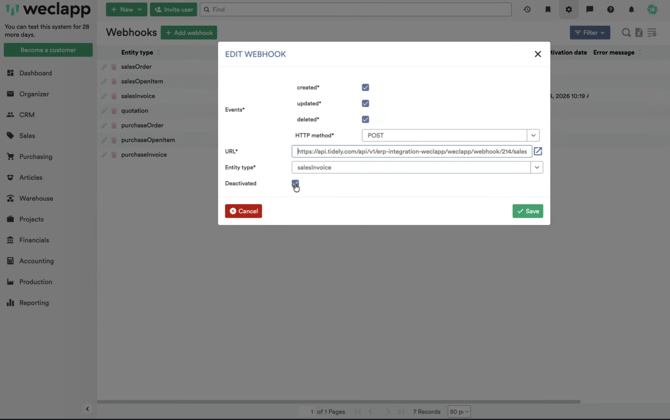Click the notifications bell icon
The height and width of the screenshot is (420, 670).
[631, 10]
